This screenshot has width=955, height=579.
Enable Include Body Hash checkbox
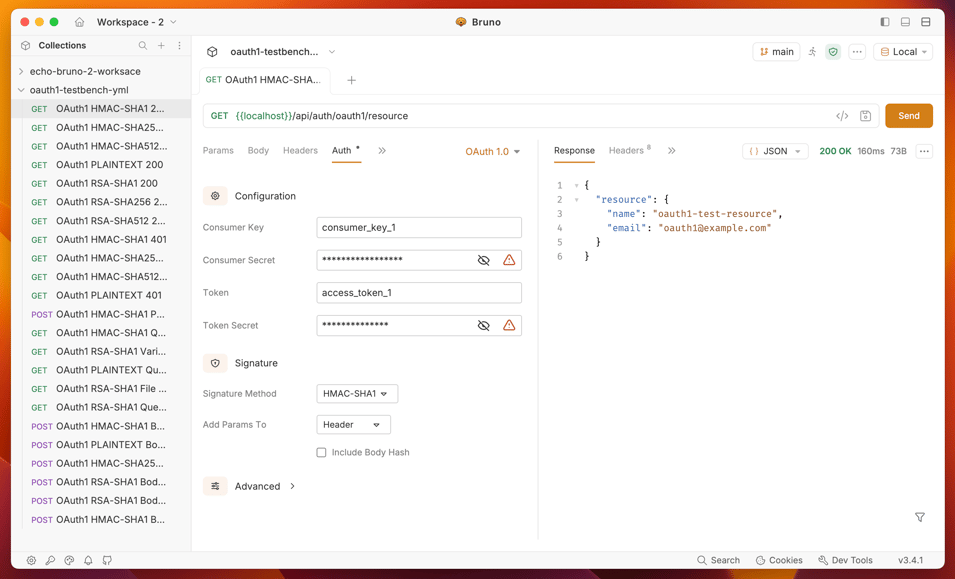coord(321,452)
